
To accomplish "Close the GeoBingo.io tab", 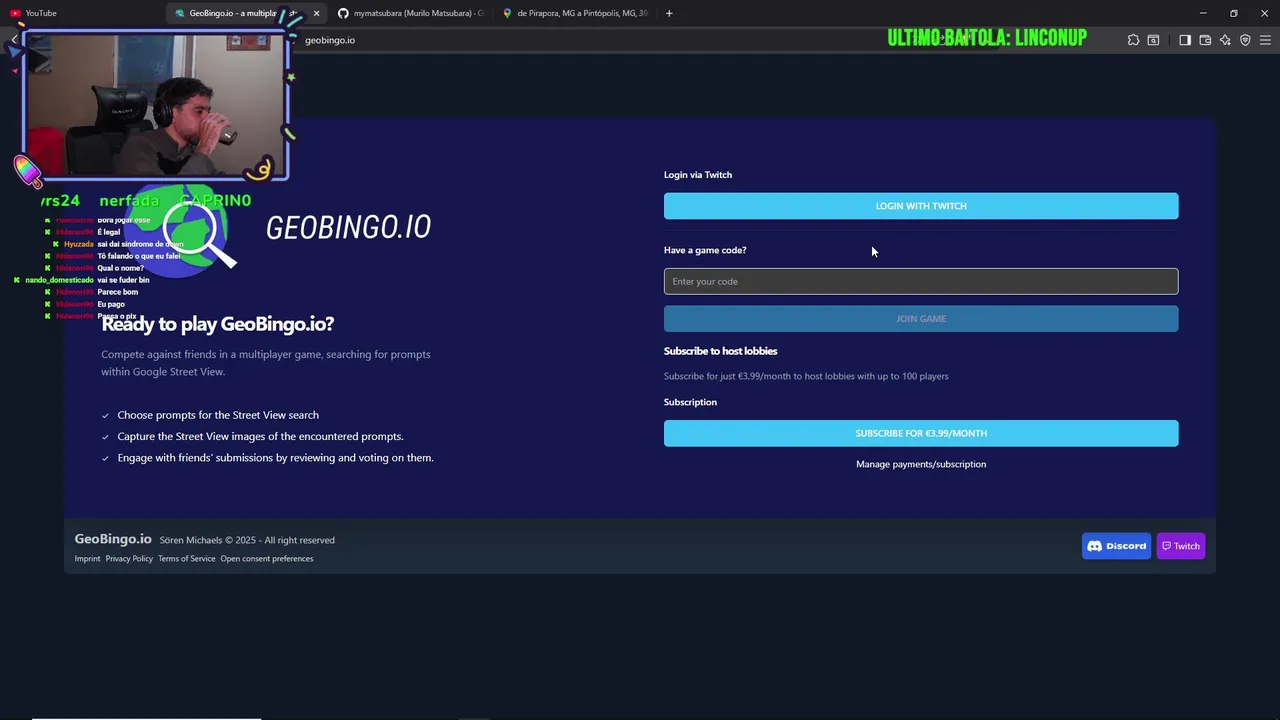I will click(x=316, y=13).
